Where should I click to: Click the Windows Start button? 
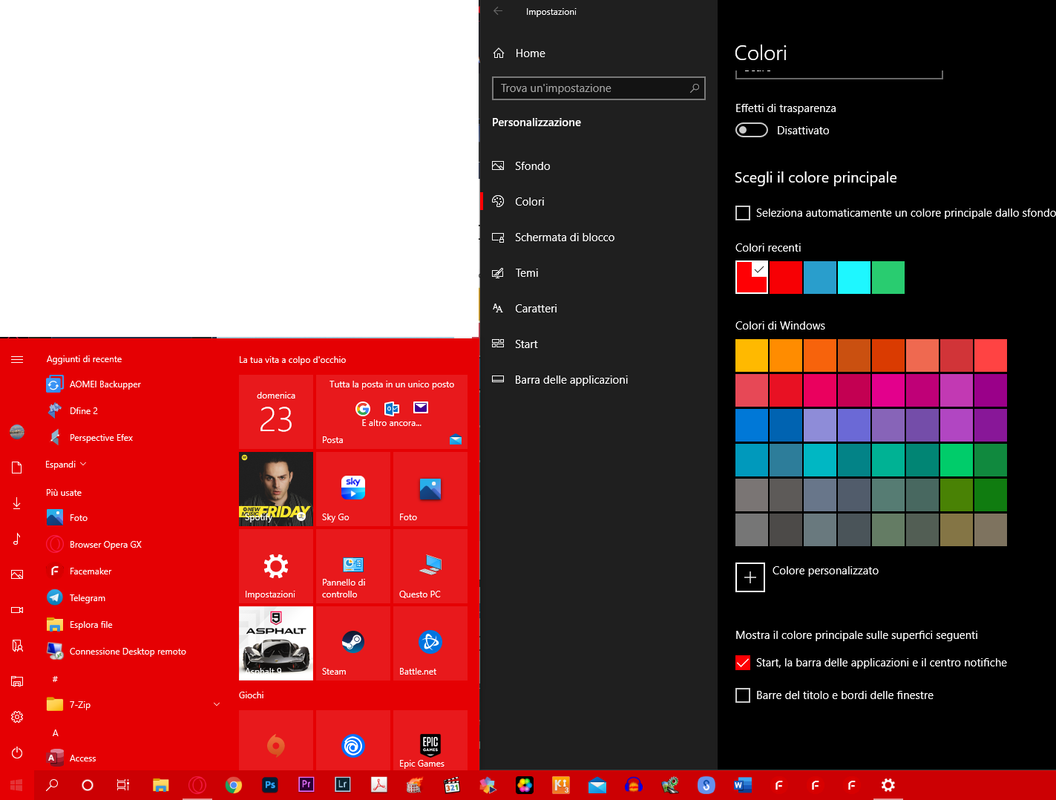pyautogui.click(x=17, y=785)
